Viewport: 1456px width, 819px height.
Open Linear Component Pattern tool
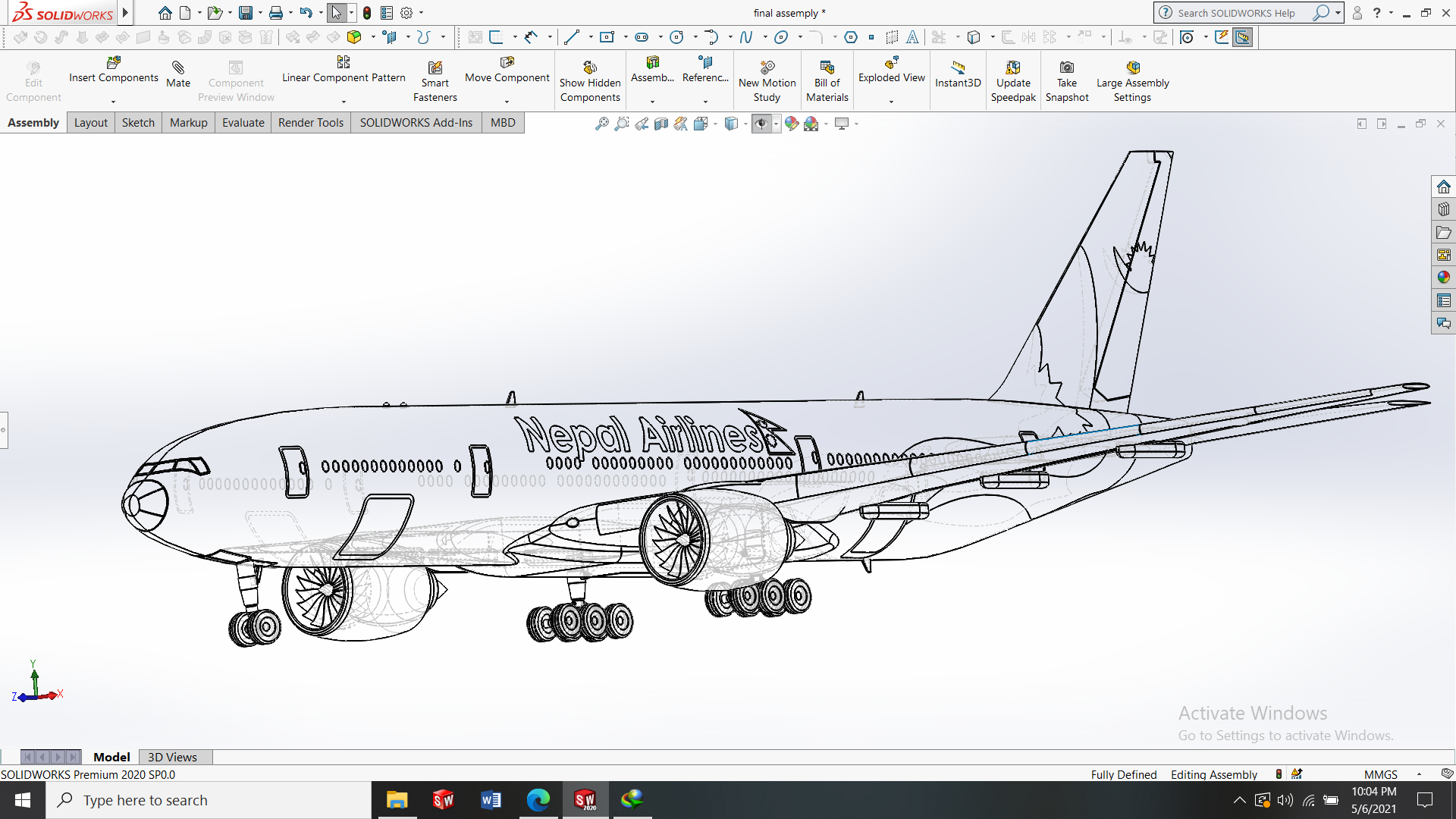point(344,70)
